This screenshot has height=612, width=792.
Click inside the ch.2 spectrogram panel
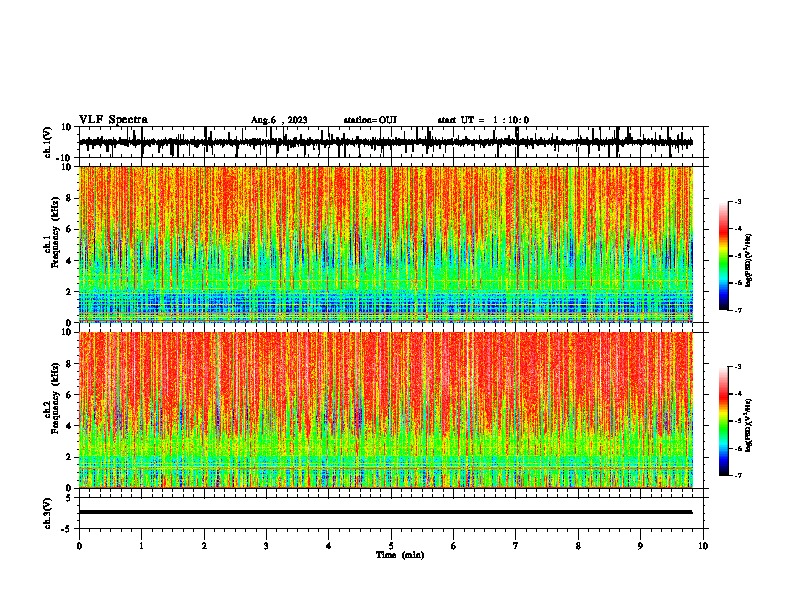[x=386, y=410]
